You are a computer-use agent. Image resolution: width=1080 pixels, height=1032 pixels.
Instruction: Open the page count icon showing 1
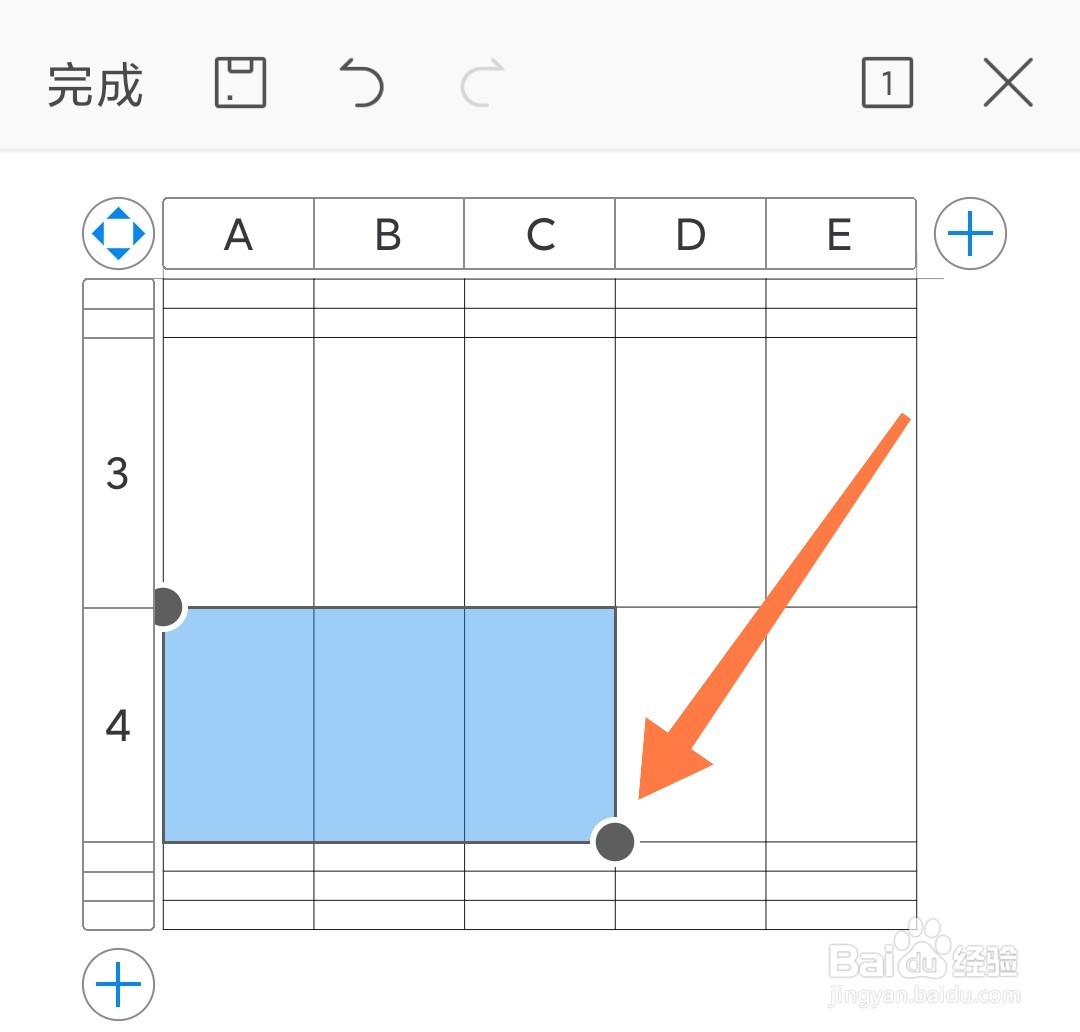887,83
